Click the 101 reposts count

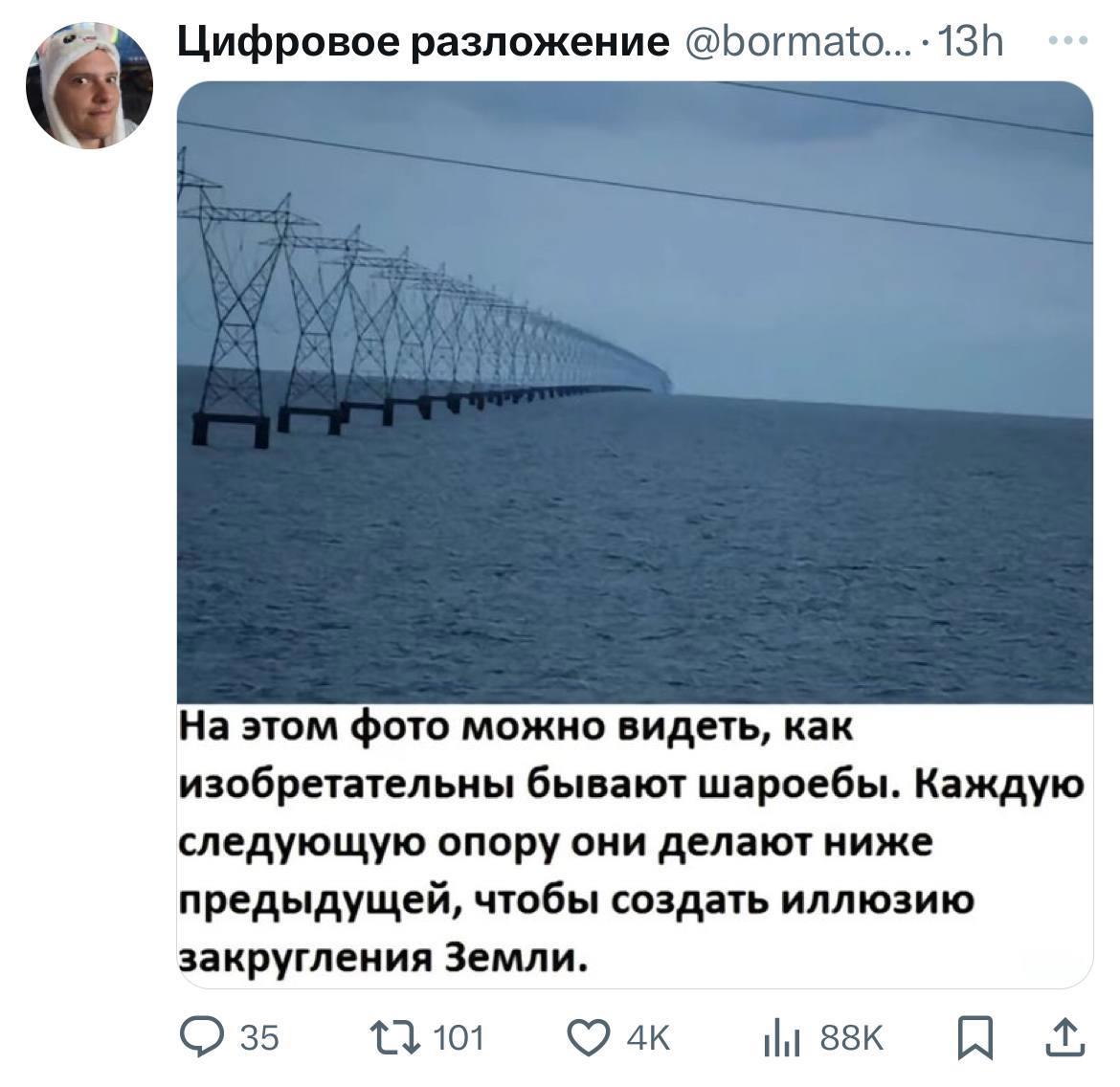coord(459,1038)
